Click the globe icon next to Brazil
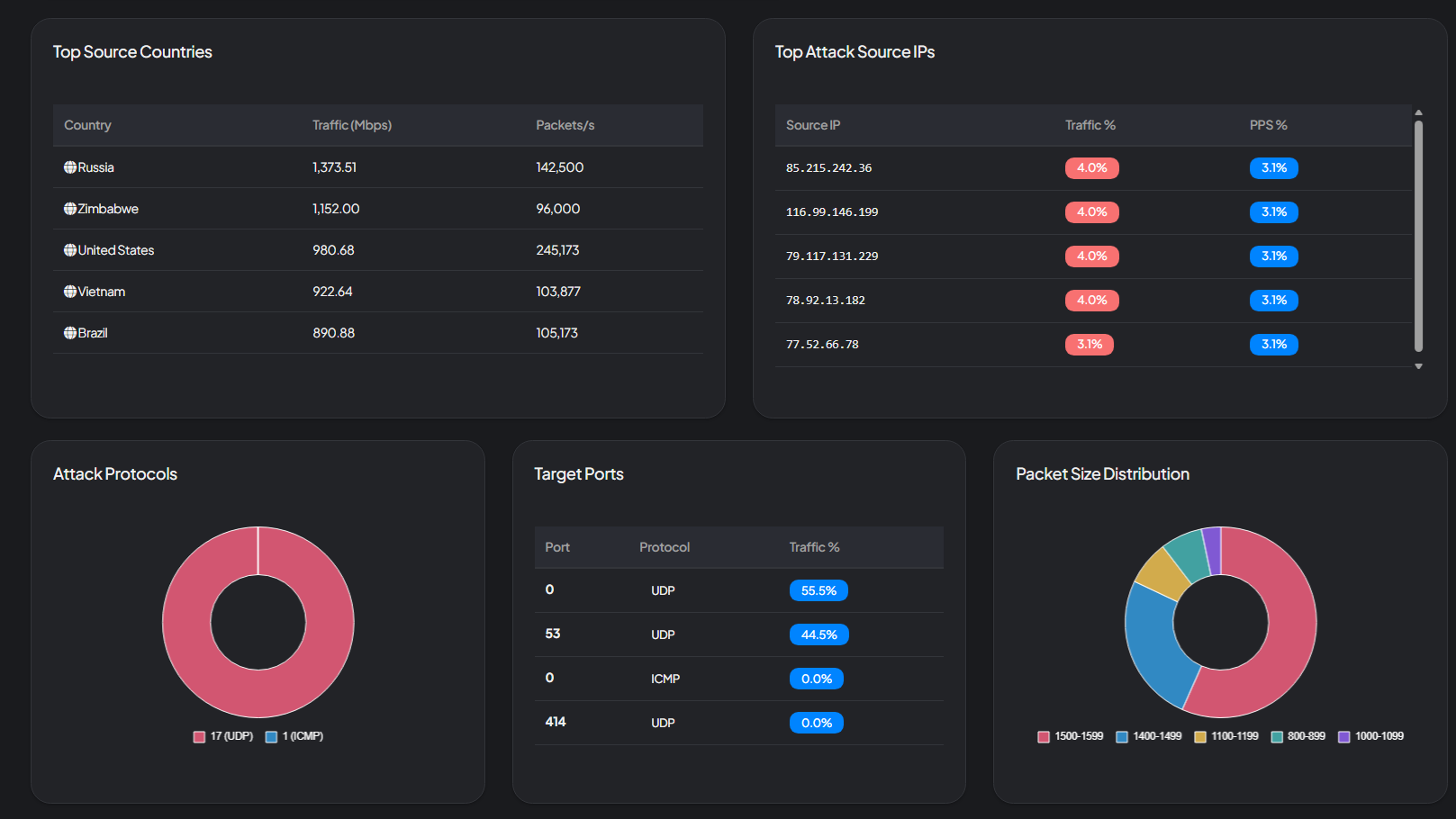 pyautogui.click(x=70, y=333)
